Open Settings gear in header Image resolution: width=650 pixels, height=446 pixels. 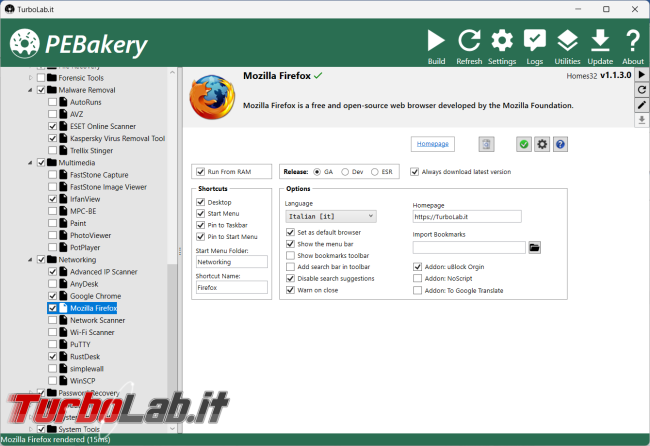pos(502,41)
